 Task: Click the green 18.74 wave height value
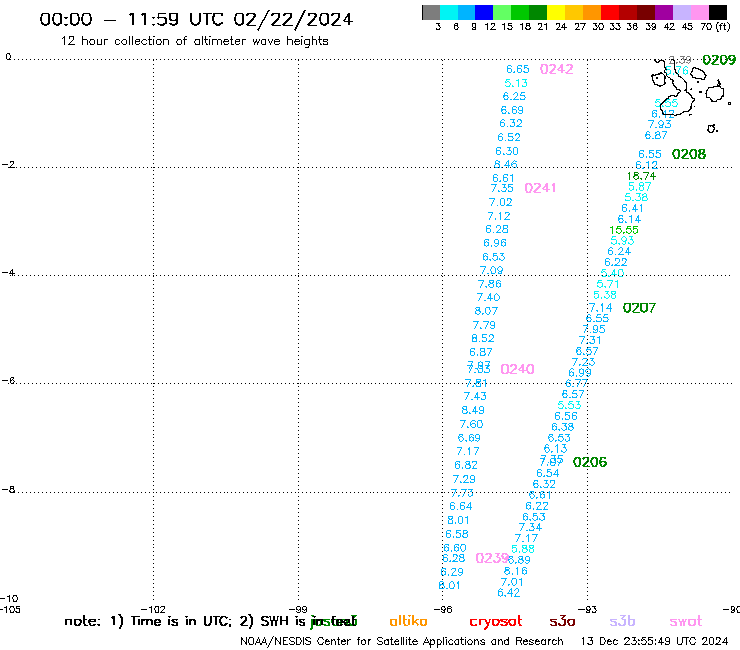pos(641,176)
